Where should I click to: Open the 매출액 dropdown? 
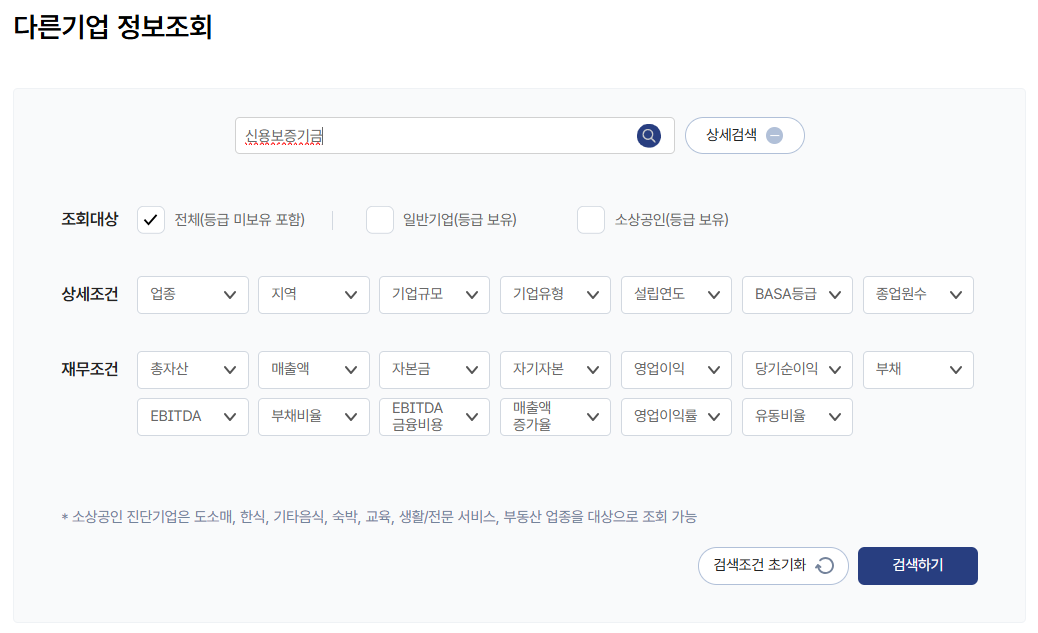click(313, 369)
